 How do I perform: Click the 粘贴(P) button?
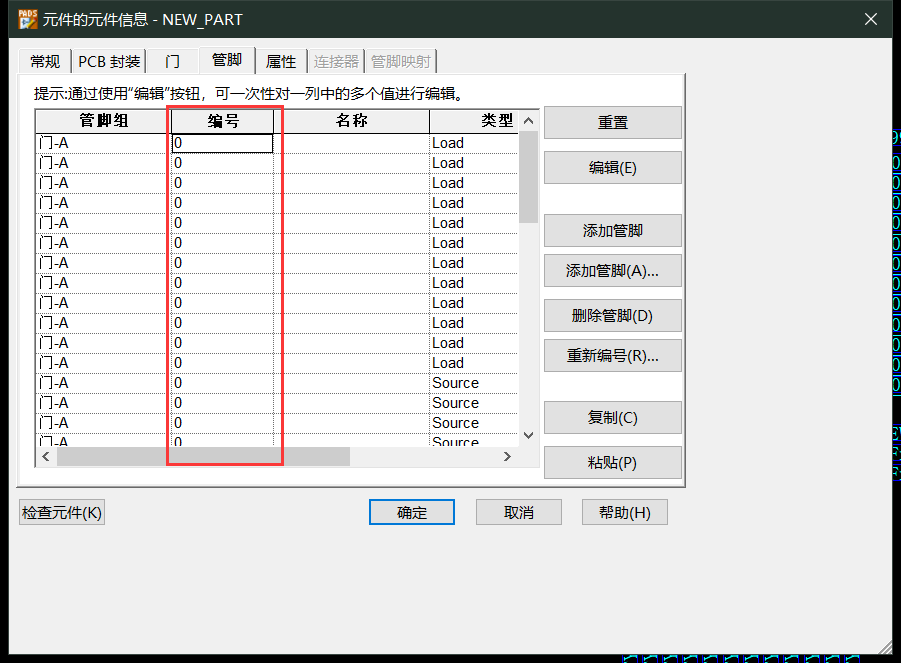point(613,462)
